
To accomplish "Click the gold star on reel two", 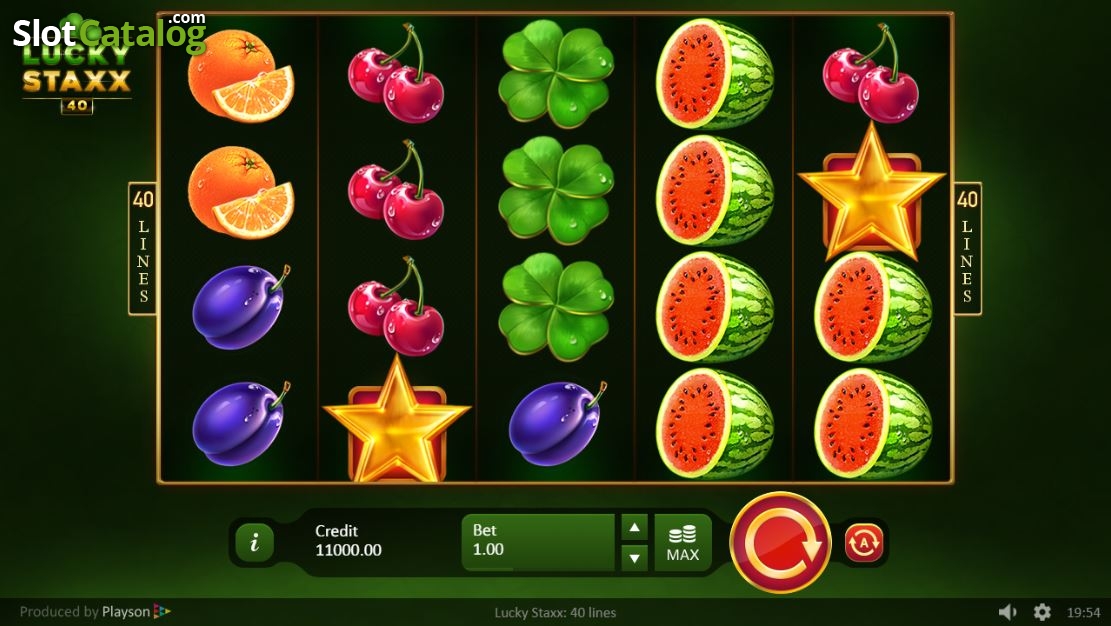I will click(397, 422).
